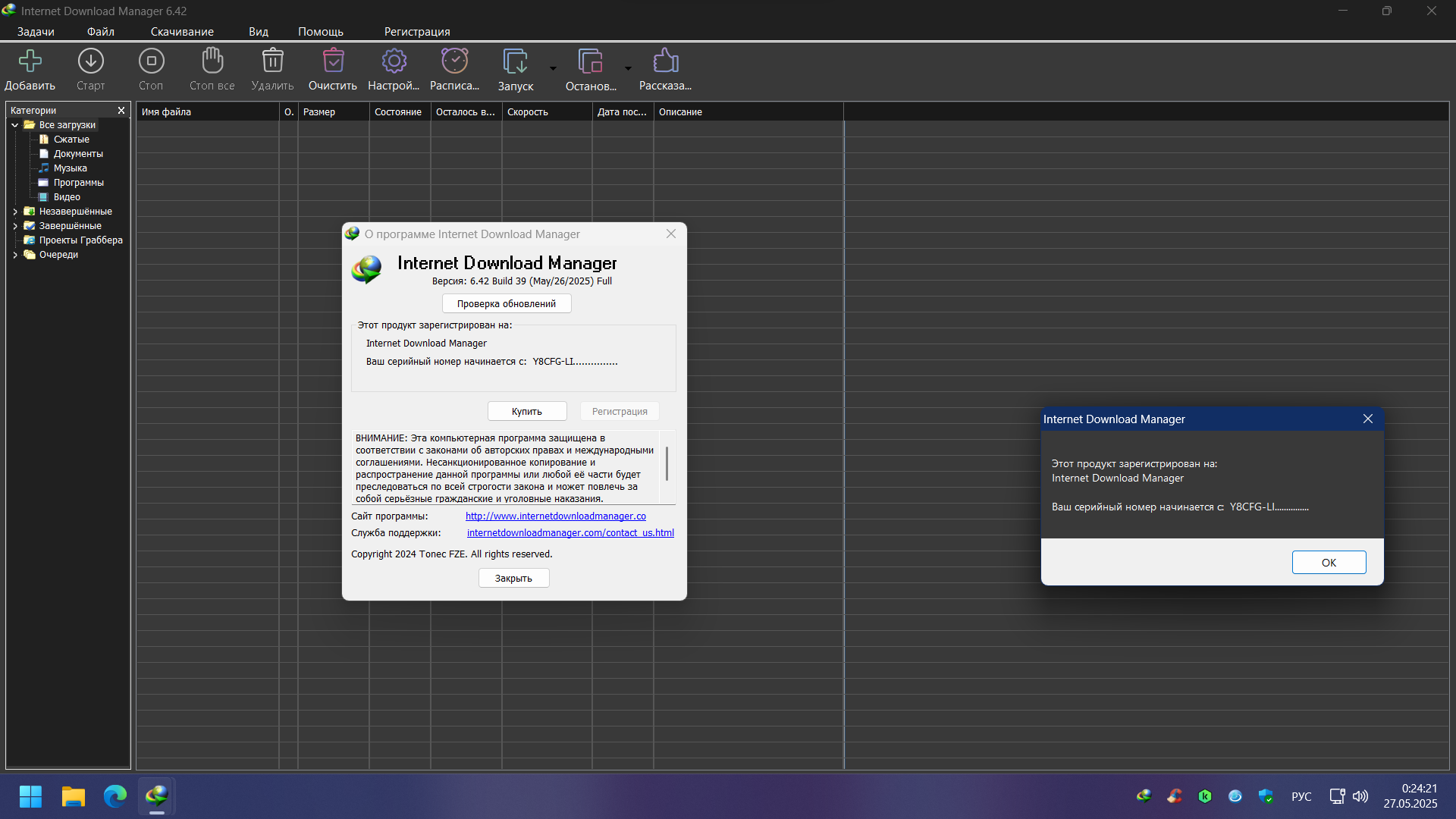Expand the Завершённые category
This screenshot has width=1456, height=819.
click(x=15, y=226)
